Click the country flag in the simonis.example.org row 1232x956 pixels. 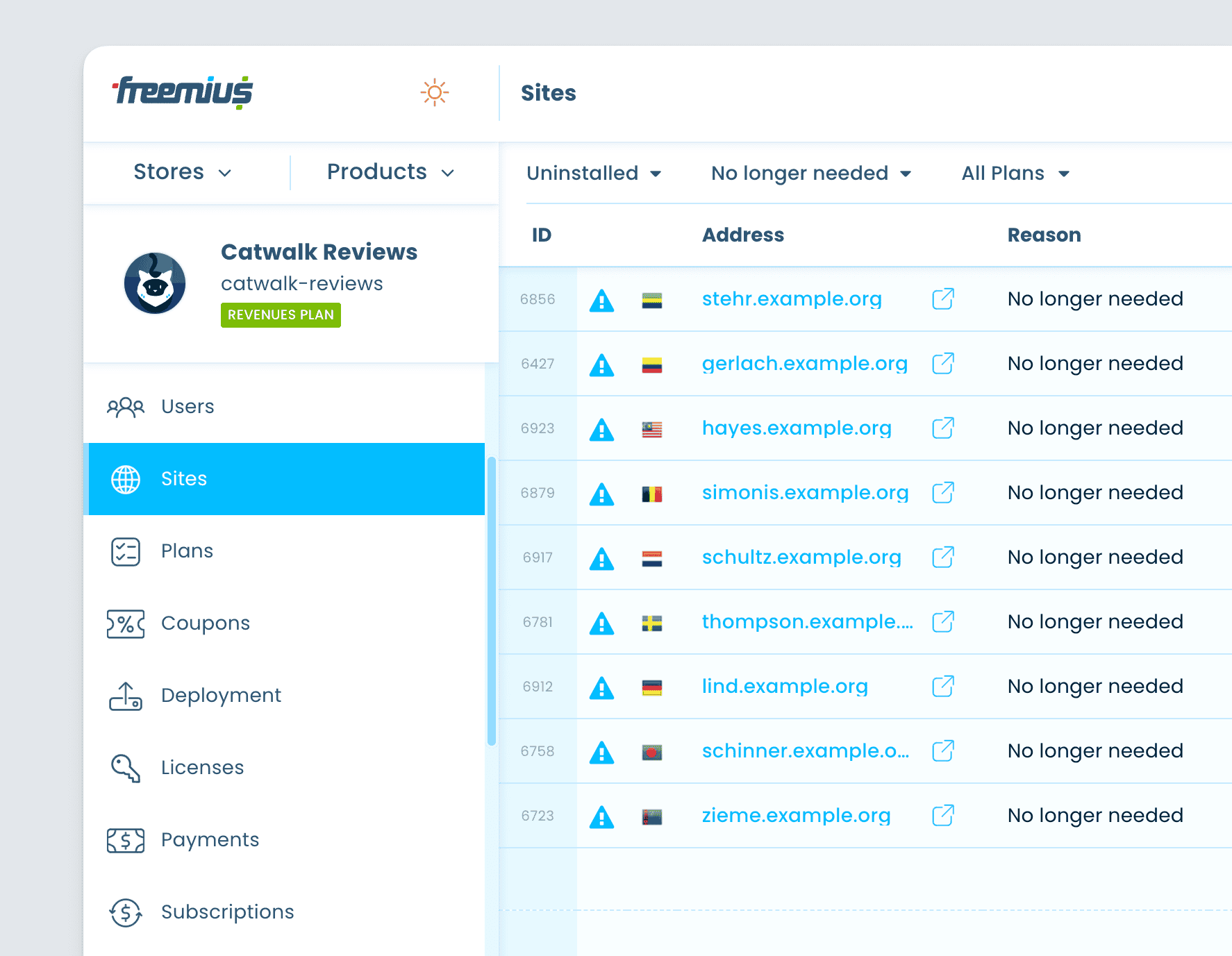click(652, 494)
